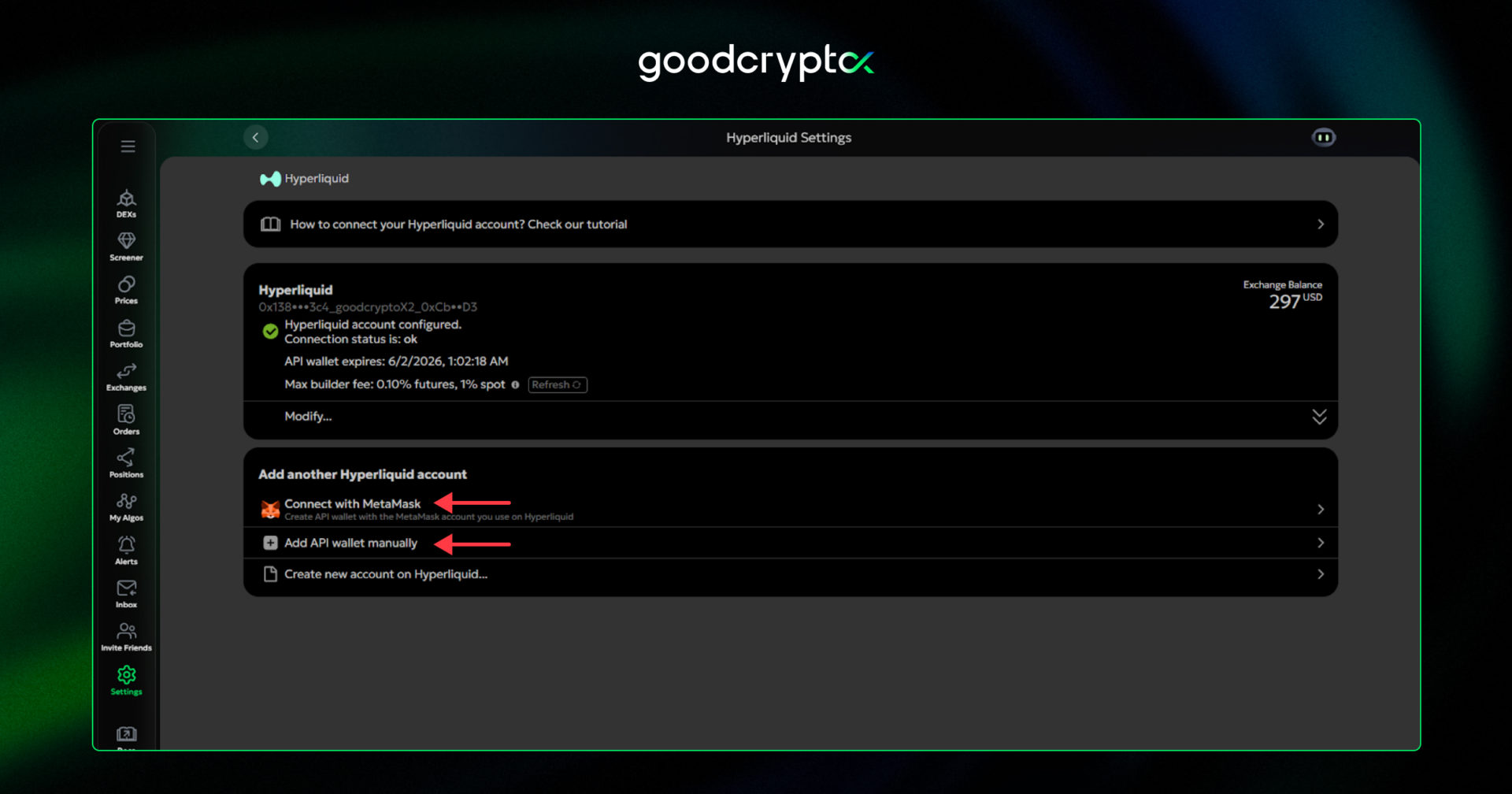
Task: Refresh the max builder fee
Action: [x=557, y=384]
